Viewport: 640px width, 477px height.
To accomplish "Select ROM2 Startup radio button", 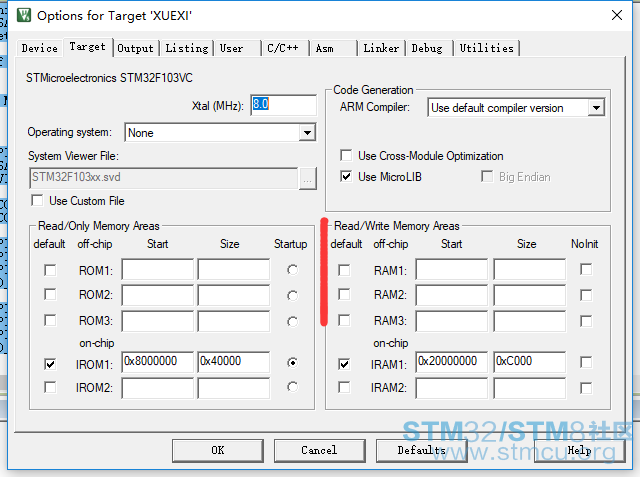I will click(x=292, y=295).
